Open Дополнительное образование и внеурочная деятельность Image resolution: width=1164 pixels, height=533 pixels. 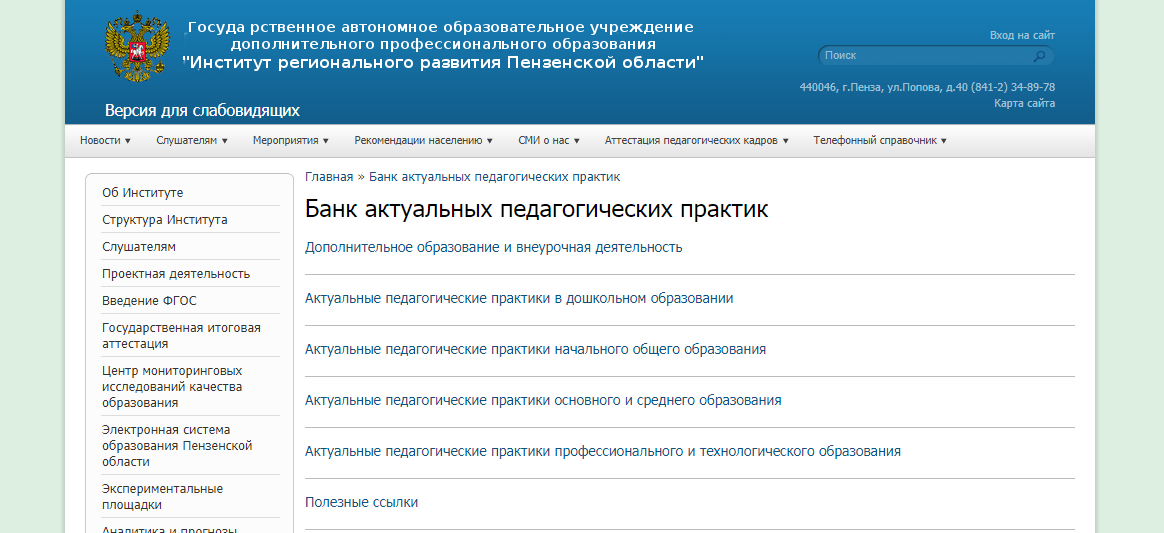pyautogui.click(x=493, y=247)
